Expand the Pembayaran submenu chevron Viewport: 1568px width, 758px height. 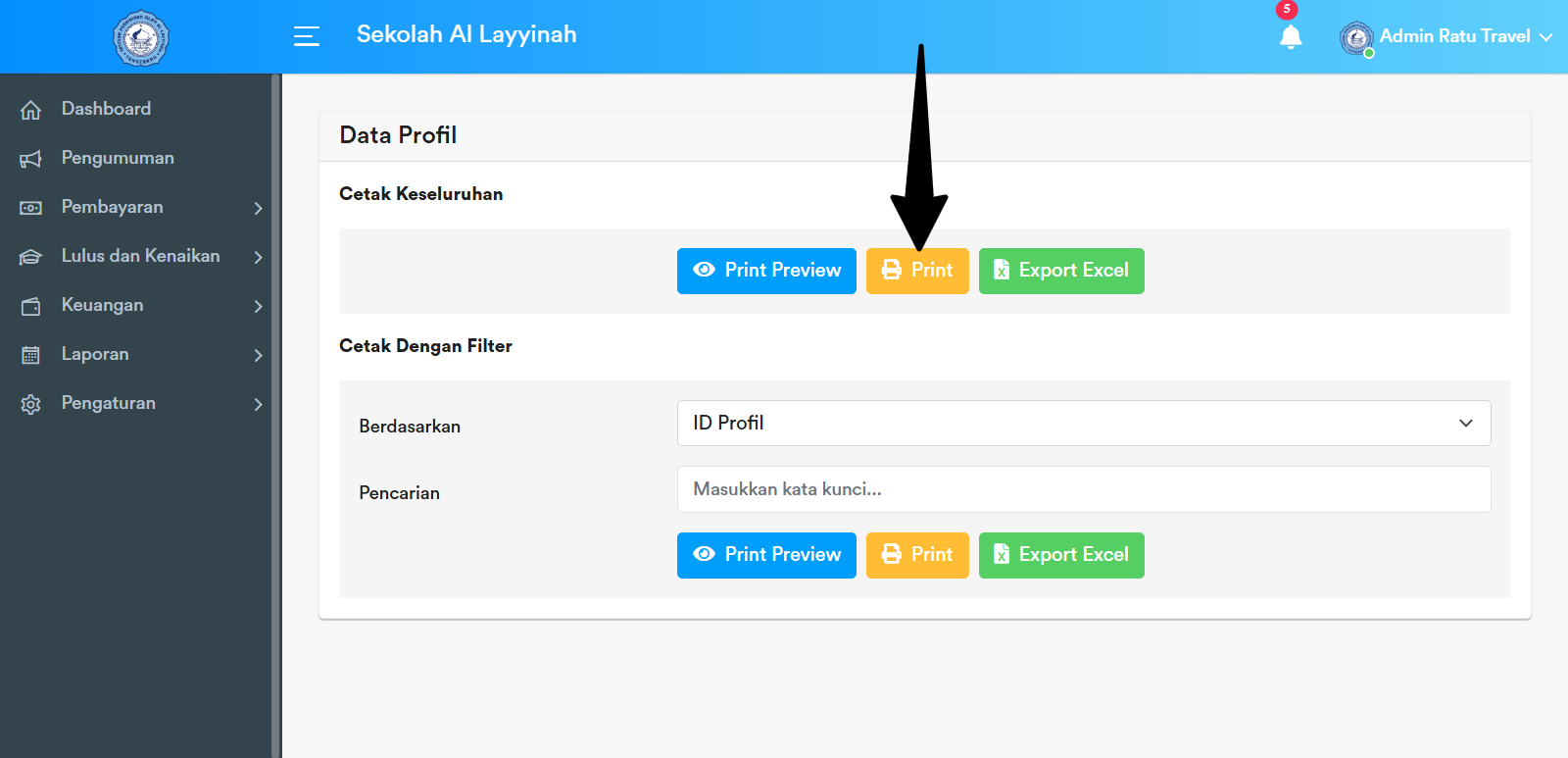[258, 208]
